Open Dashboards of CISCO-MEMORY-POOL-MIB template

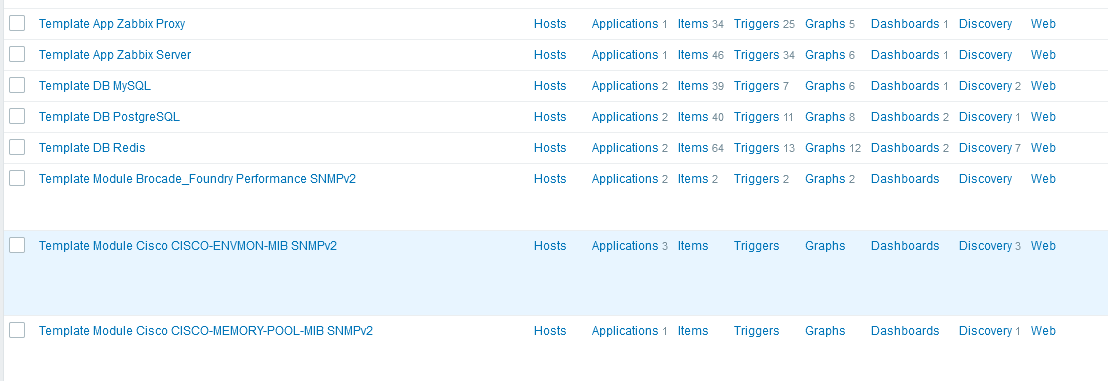click(905, 331)
